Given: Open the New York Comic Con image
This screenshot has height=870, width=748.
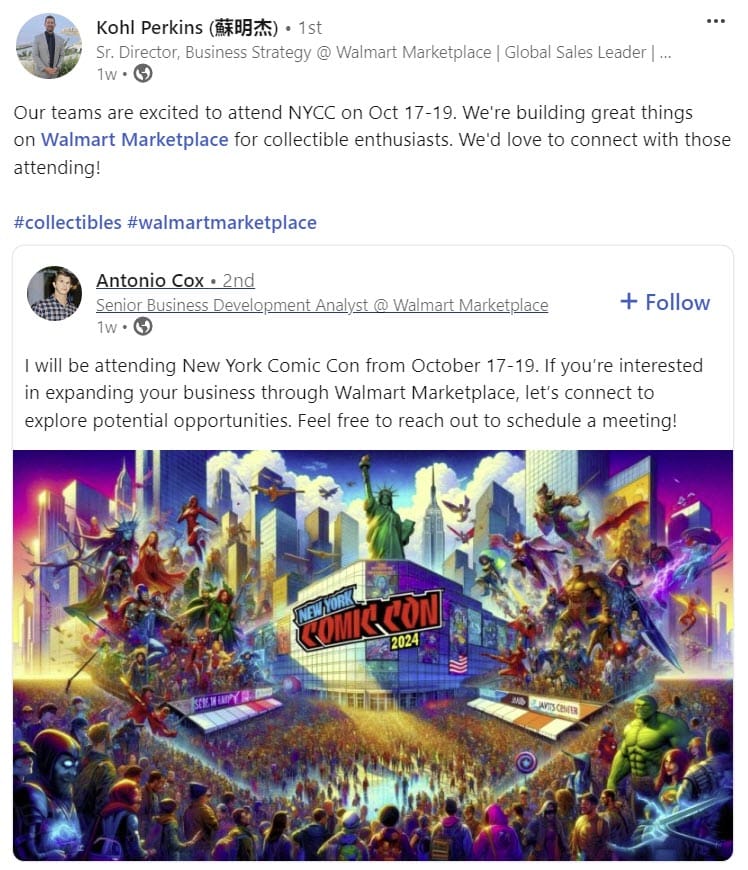Looking at the screenshot, I should pyautogui.click(x=373, y=655).
